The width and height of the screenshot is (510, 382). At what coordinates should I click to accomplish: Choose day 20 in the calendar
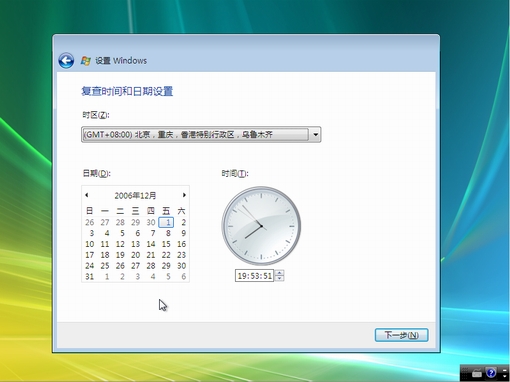click(135, 255)
